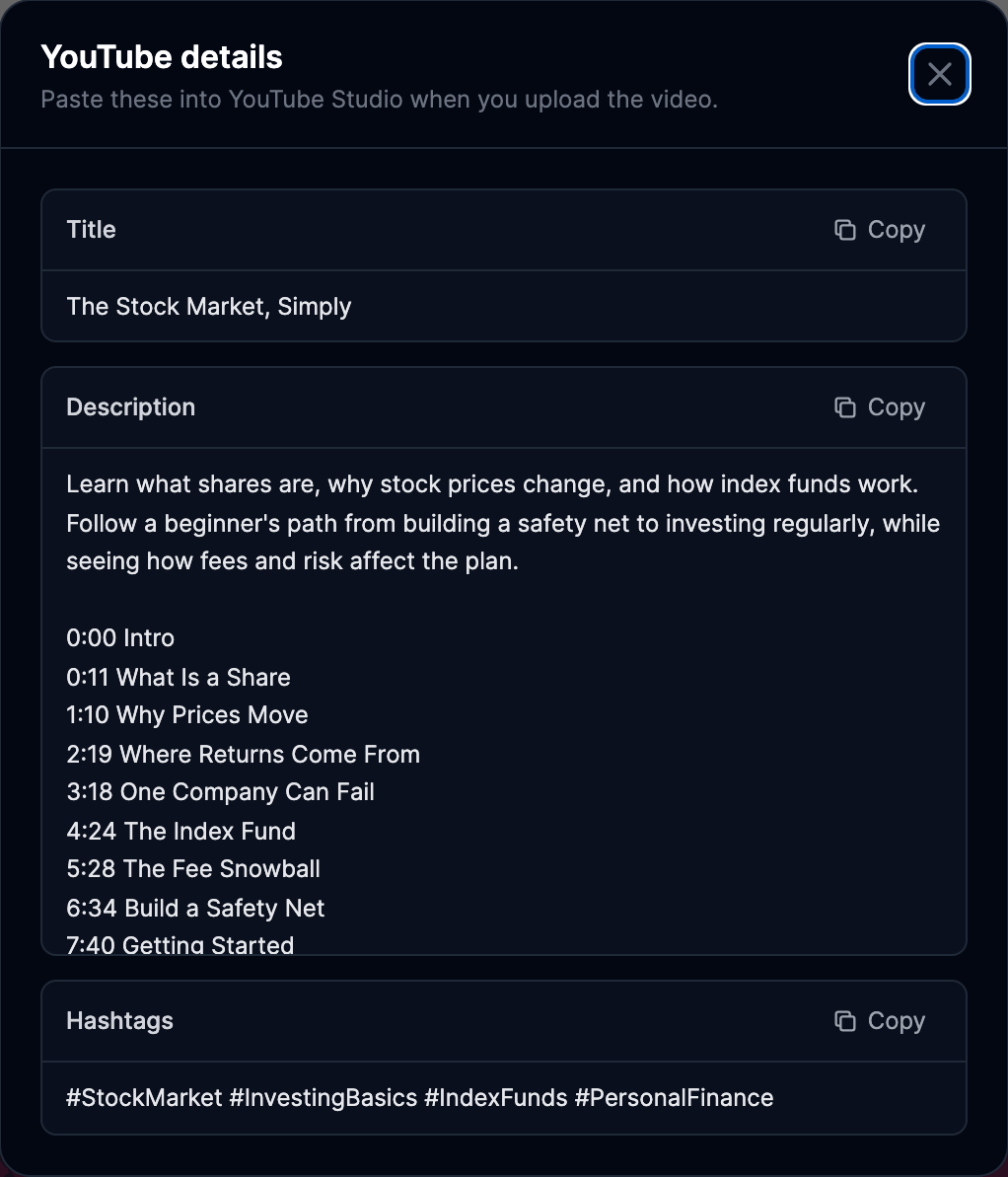
Task: Copy the video title text
Action: click(x=880, y=230)
